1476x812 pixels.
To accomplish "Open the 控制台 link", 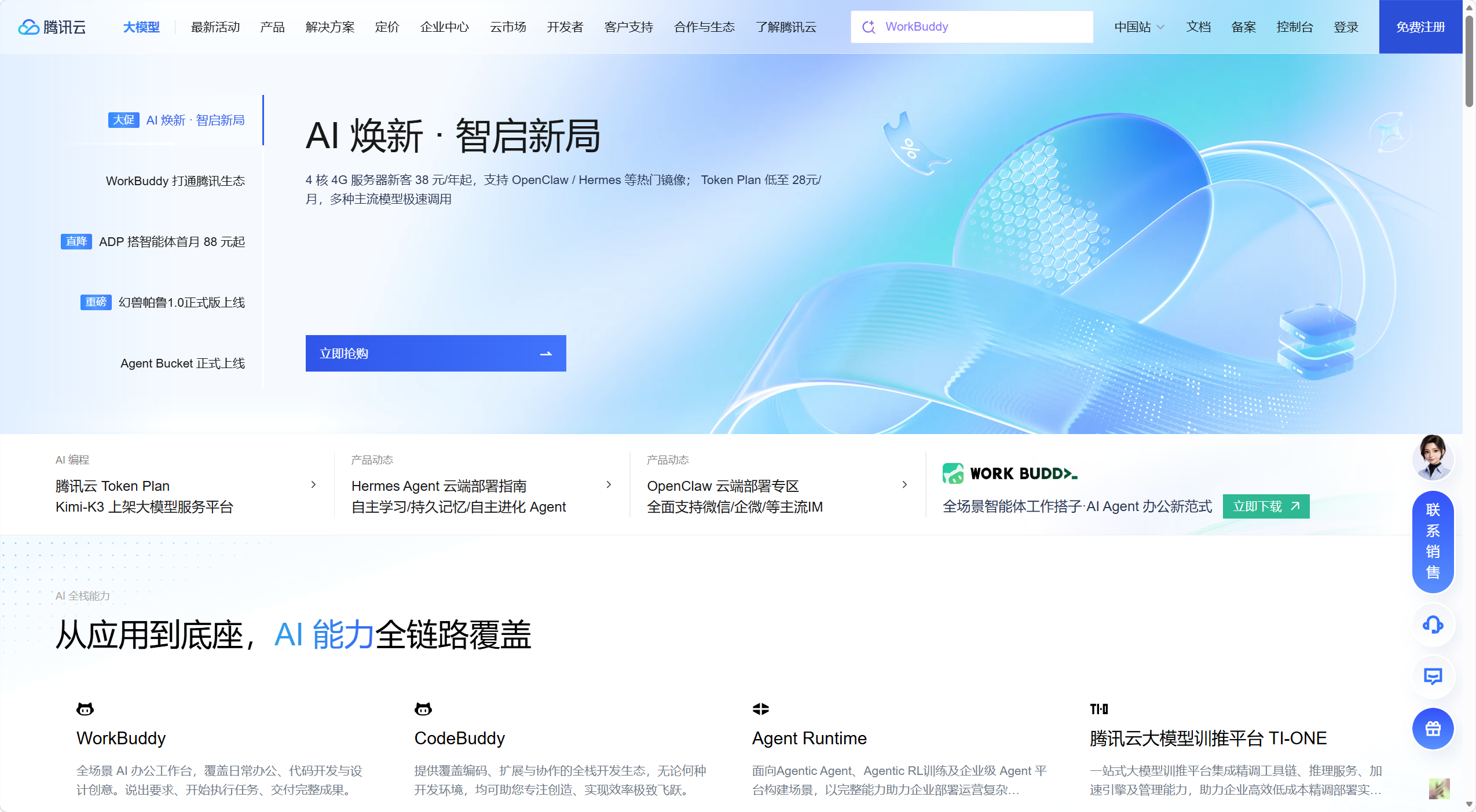I will click(x=1295, y=27).
